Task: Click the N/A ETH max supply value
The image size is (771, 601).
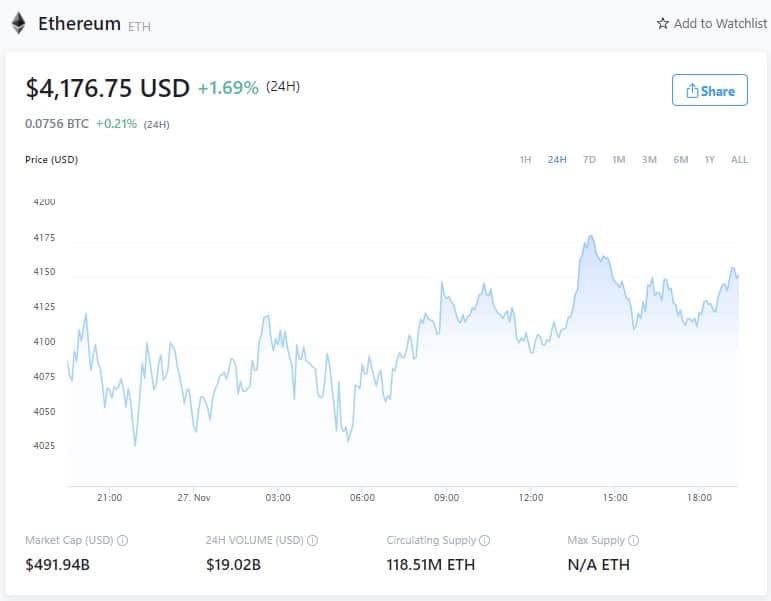Action: click(598, 565)
